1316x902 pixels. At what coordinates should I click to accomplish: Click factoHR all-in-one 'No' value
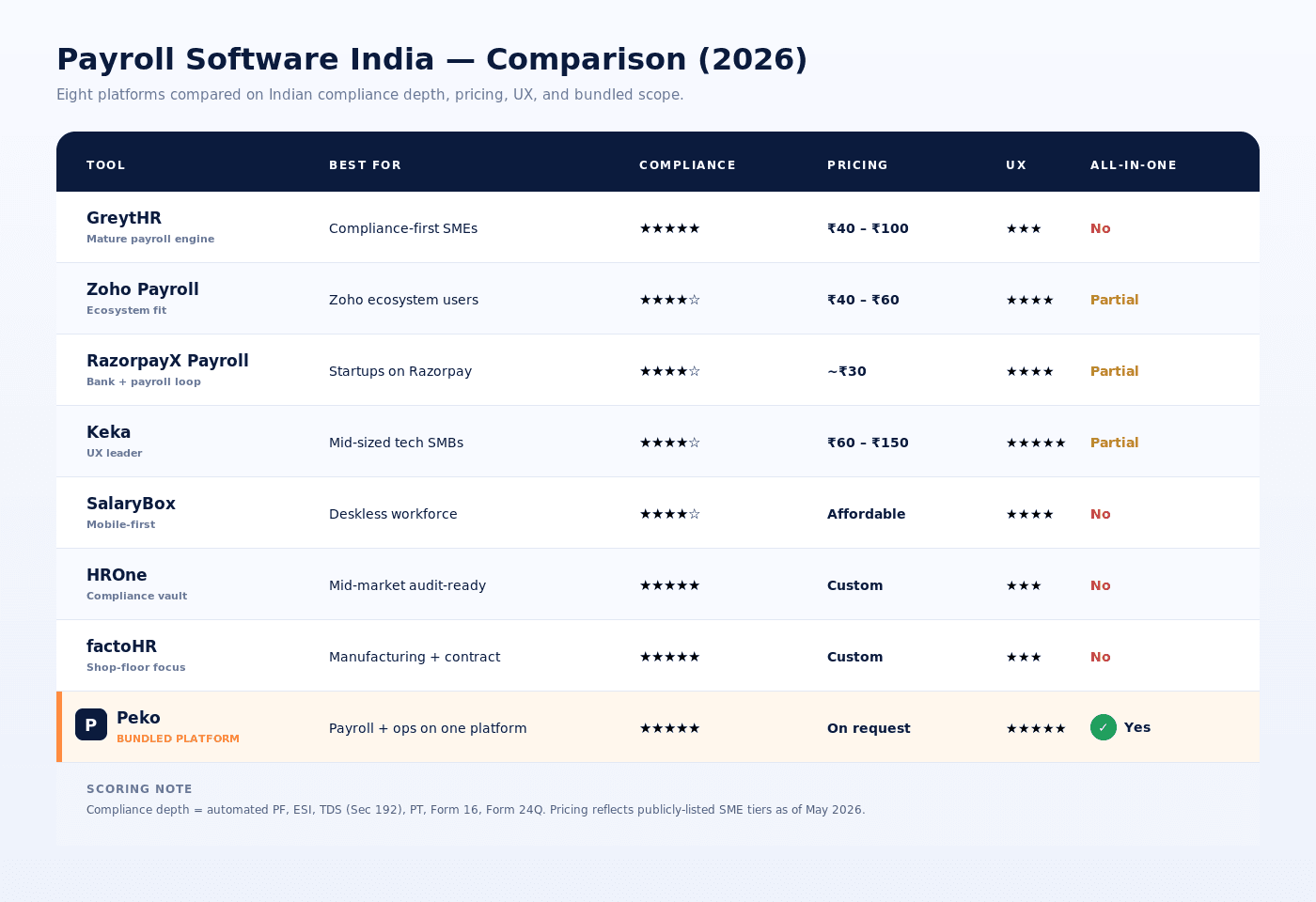(1101, 657)
